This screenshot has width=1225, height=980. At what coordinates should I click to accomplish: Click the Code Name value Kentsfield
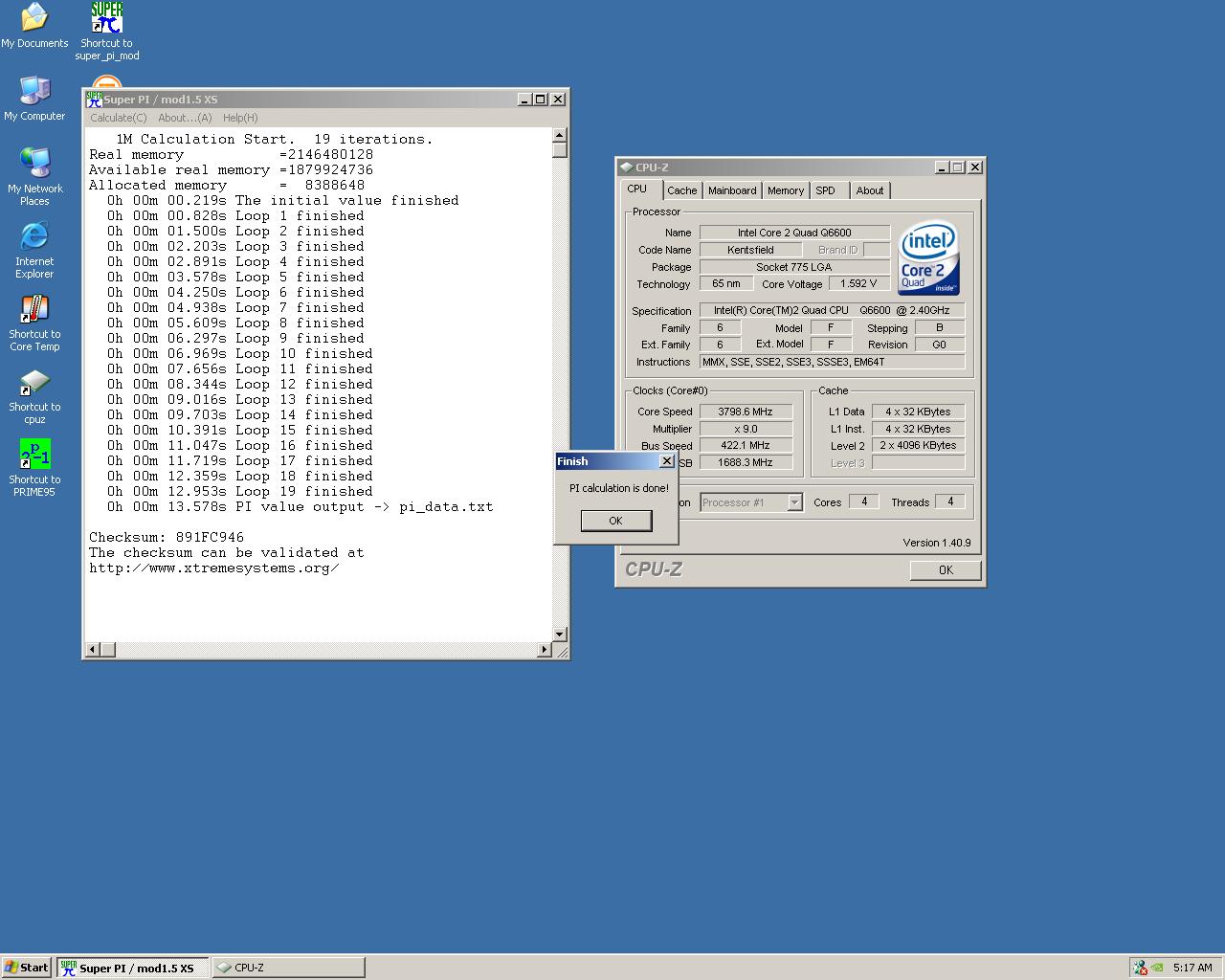tap(750, 250)
